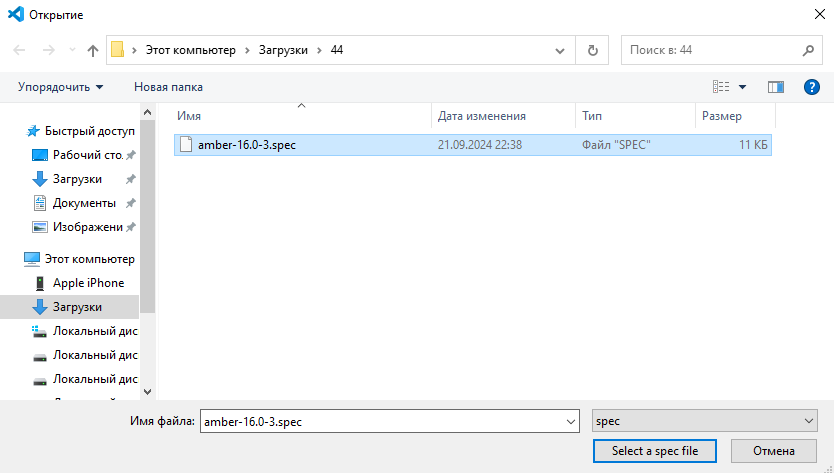This screenshot has width=834, height=473.
Task: Toggle the preview pane icon
Action: pyautogui.click(x=775, y=87)
